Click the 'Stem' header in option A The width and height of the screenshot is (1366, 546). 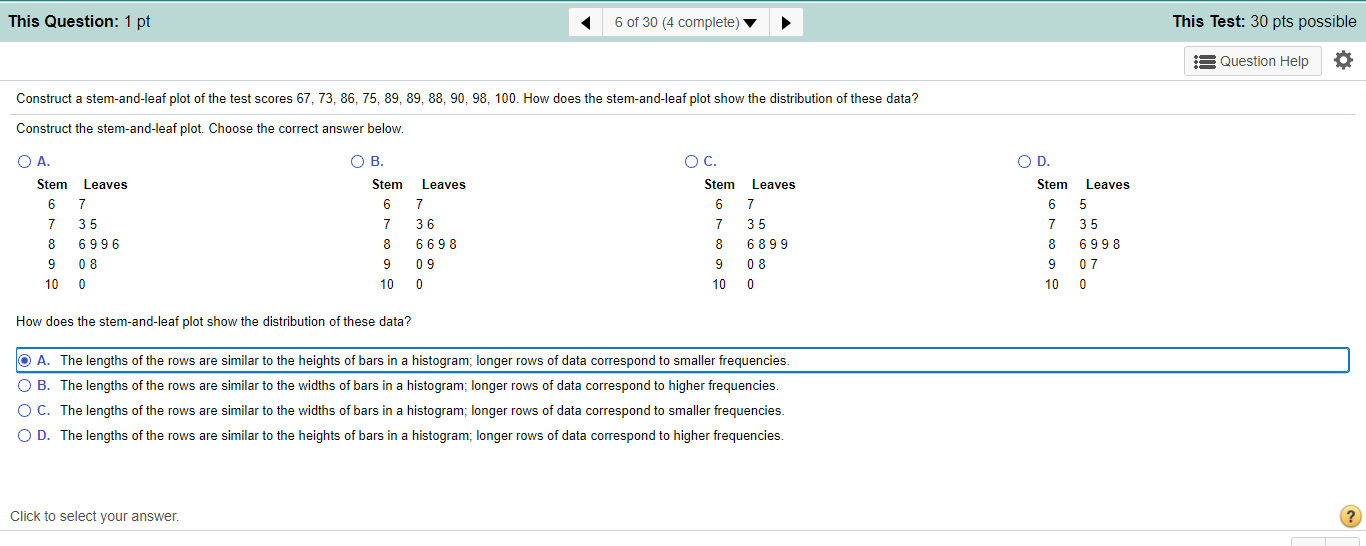52,184
